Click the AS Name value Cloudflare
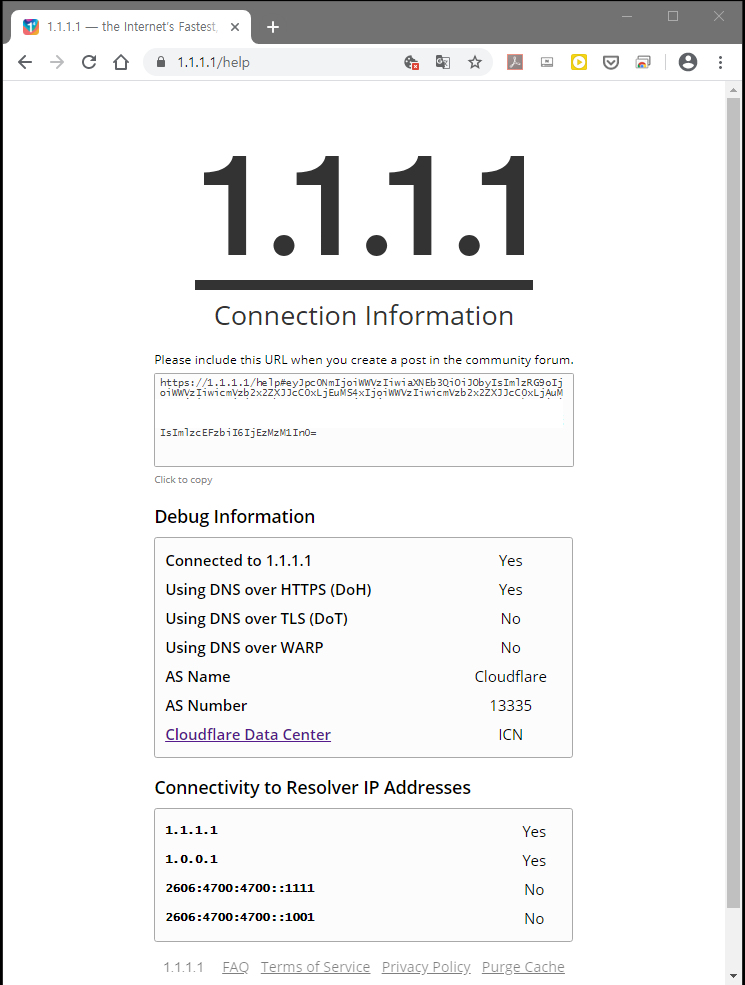The image size is (745, 985). coord(511,677)
